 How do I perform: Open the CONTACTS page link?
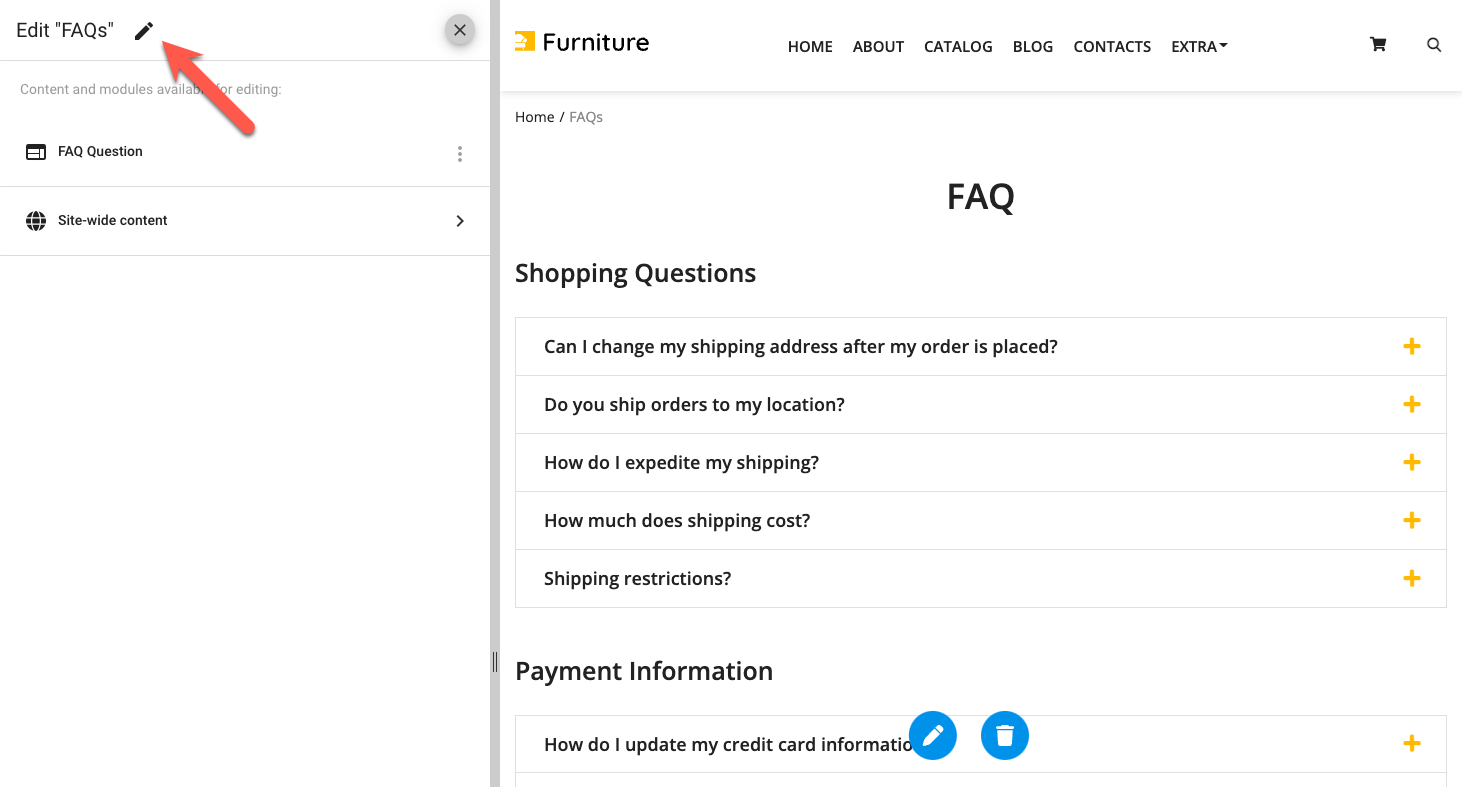coord(1112,47)
